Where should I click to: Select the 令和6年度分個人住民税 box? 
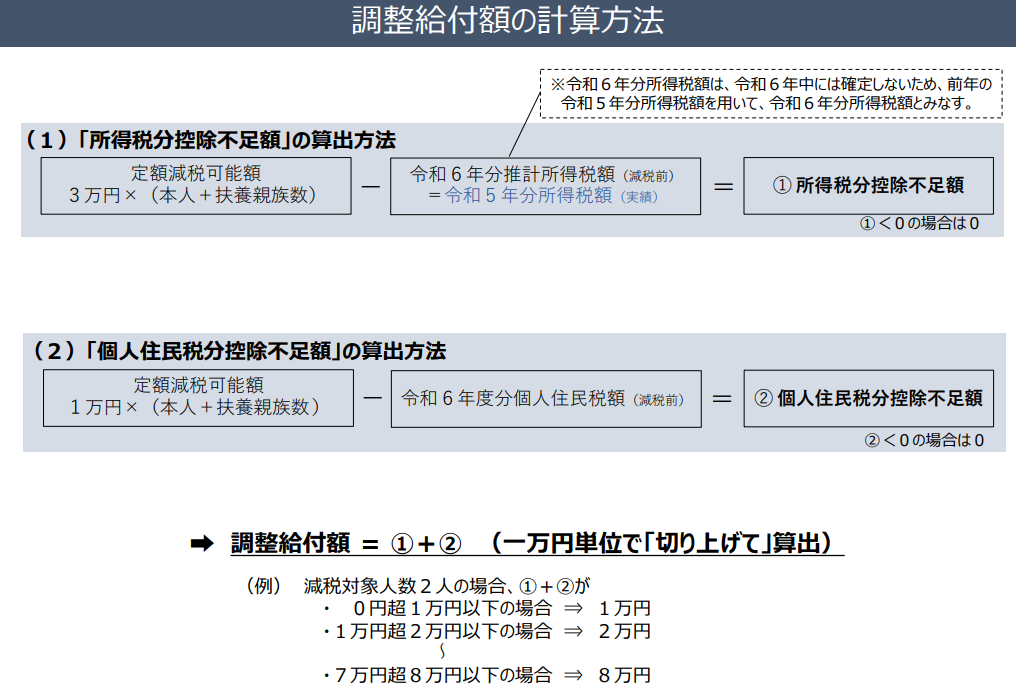pos(543,398)
